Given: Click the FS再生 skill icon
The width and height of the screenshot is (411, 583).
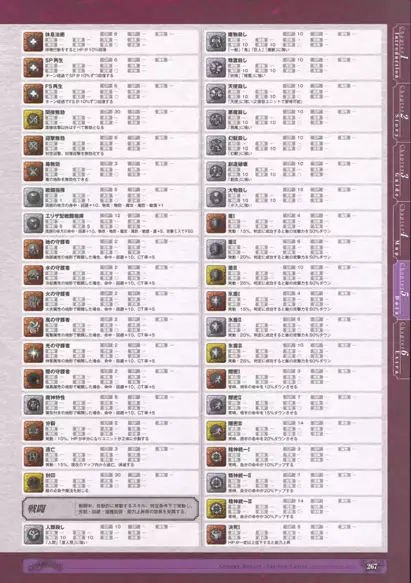Looking at the screenshot, I should click(x=33, y=93).
